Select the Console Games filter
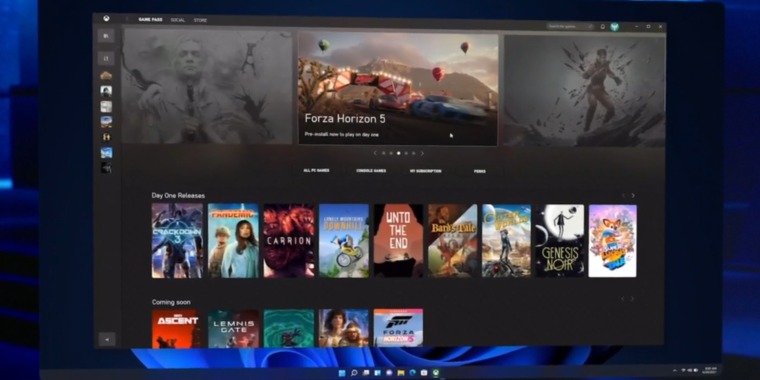The height and width of the screenshot is (380, 760). coord(371,171)
